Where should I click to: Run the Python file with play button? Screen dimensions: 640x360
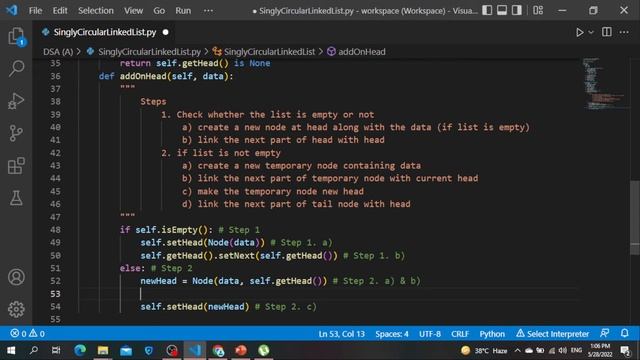[x=579, y=32]
